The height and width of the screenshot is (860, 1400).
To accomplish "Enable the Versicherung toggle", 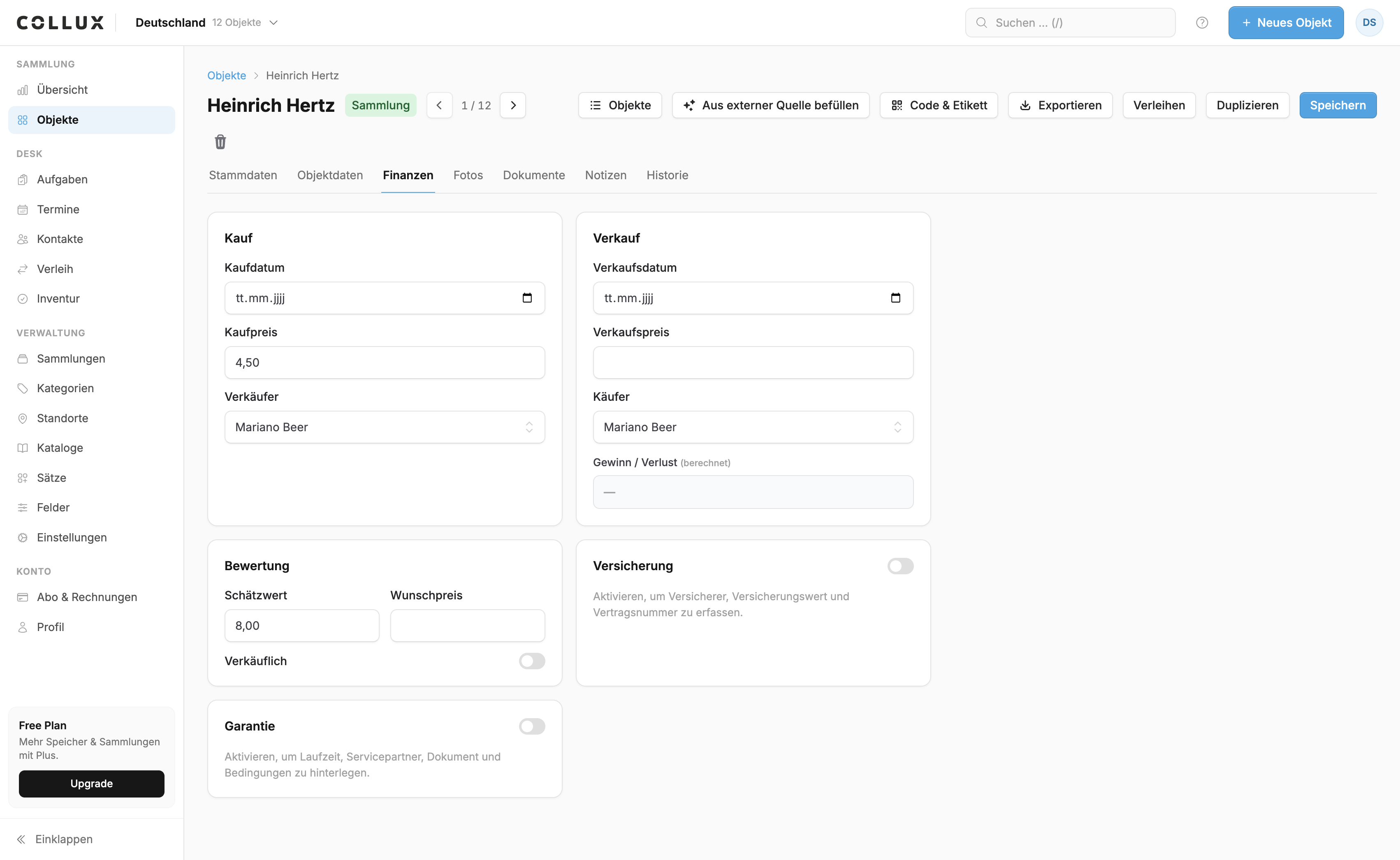I will (900, 566).
